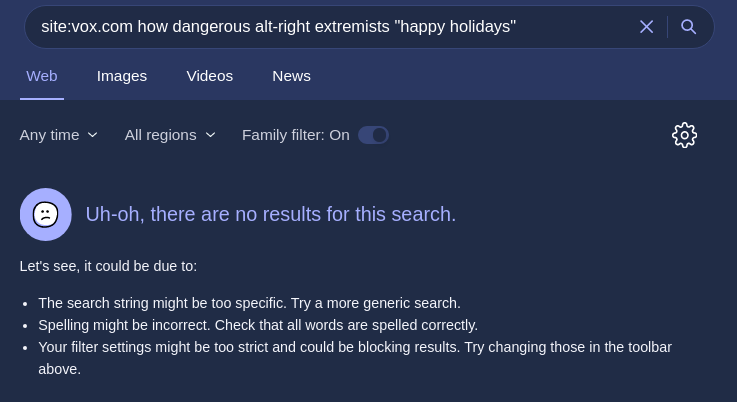The height and width of the screenshot is (402, 737).
Task: Open the Videos results tab
Action: coord(209,76)
